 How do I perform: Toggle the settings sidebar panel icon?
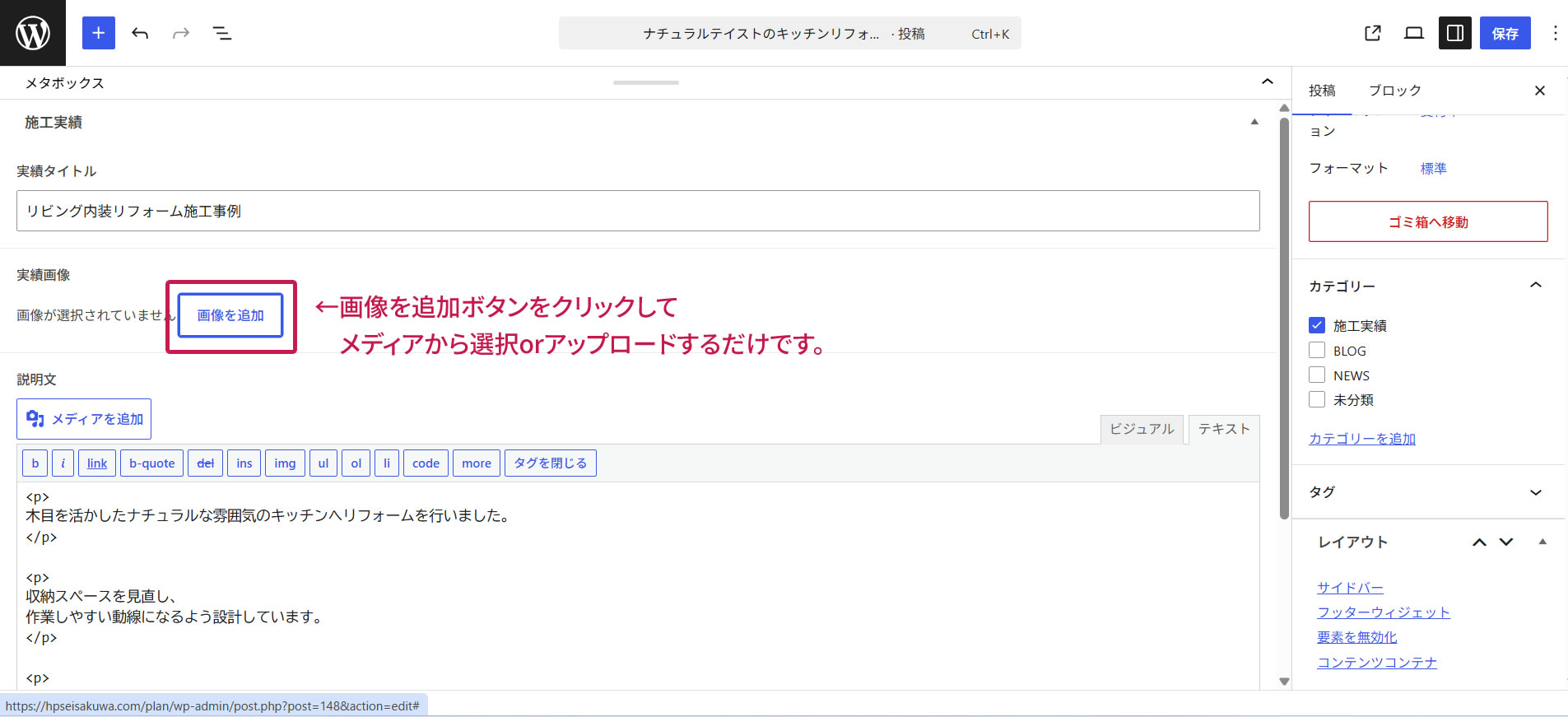[1455, 33]
